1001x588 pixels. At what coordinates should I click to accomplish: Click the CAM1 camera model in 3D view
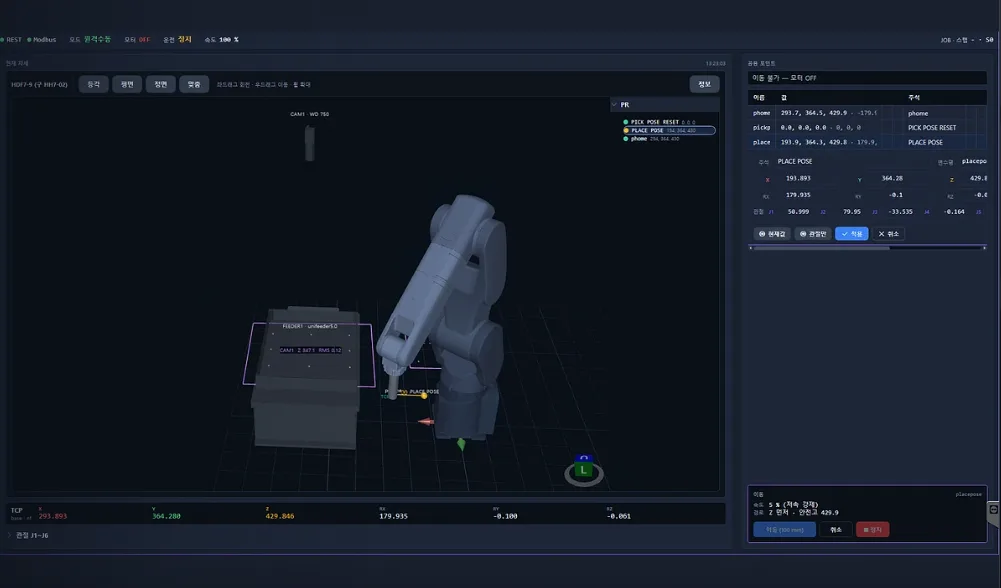[x=310, y=143]
